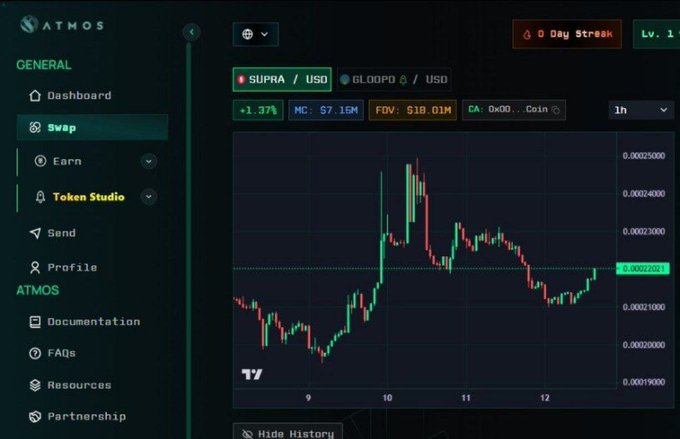This screenshot has height=439, width=680.
Task: Click the 0.00025000 price axis label
Action: (644, 156)
